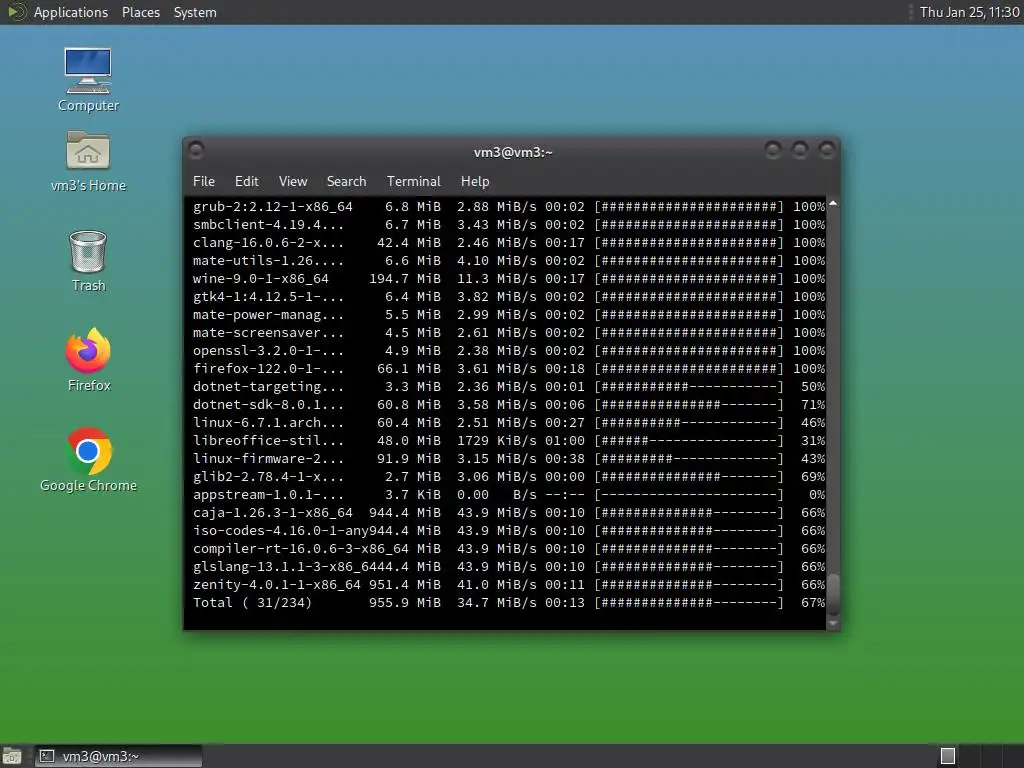Image resolution: width=1024 pixels, height=768 pixels.
Task: Click the mate-power-manag... line
Action: pos(509,315)
